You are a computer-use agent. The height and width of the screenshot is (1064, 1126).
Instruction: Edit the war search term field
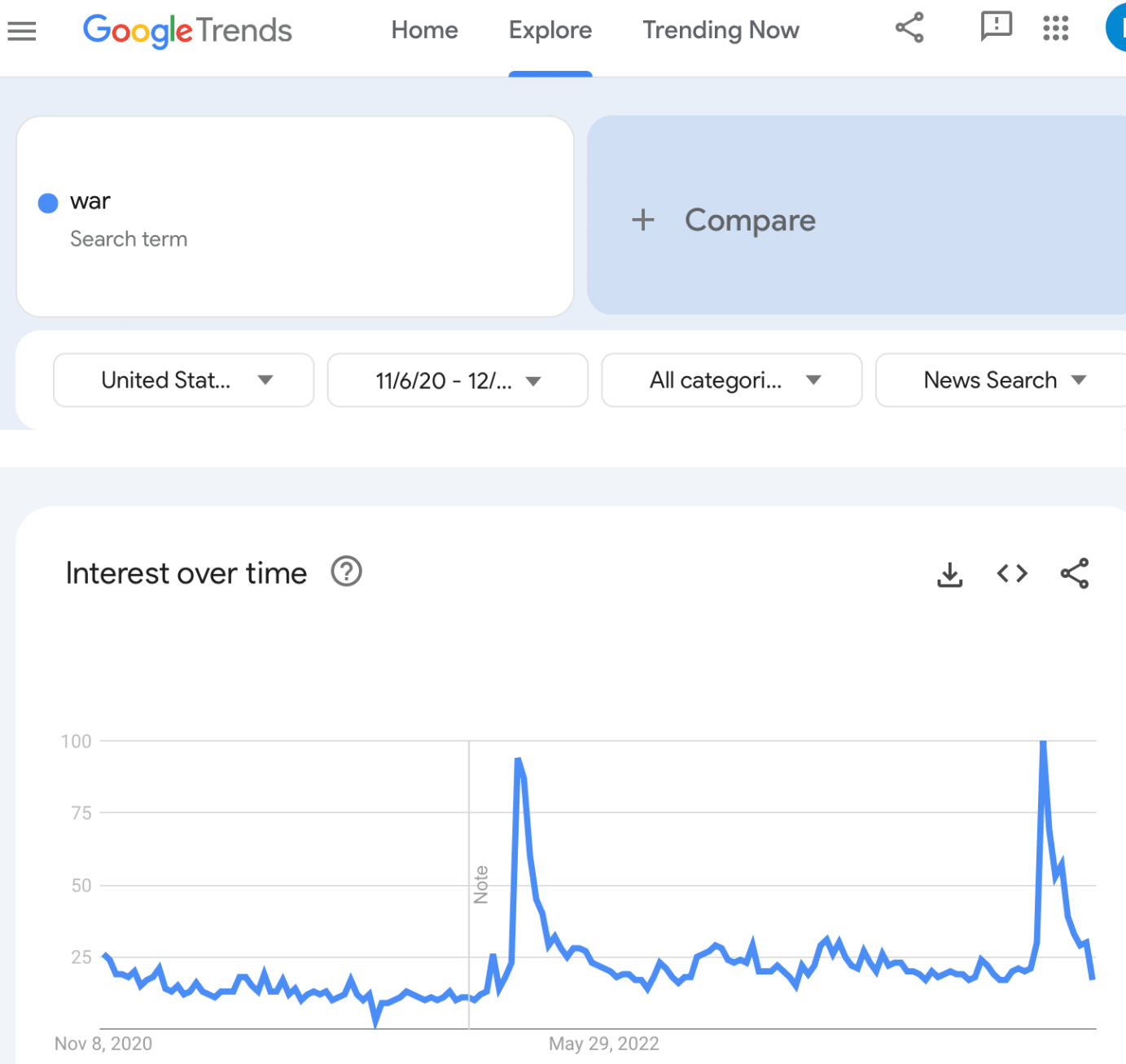(90, 202)
